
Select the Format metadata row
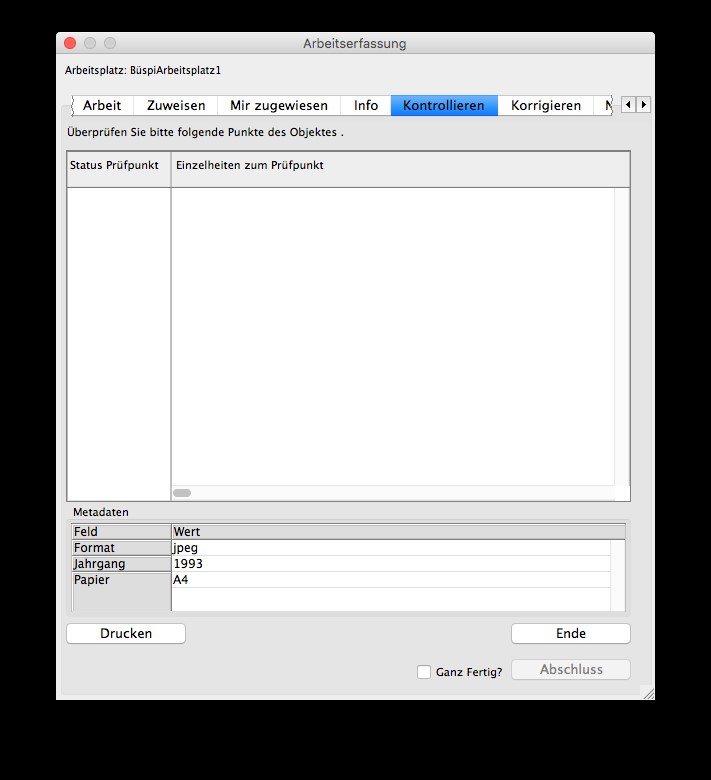[120, 548]
